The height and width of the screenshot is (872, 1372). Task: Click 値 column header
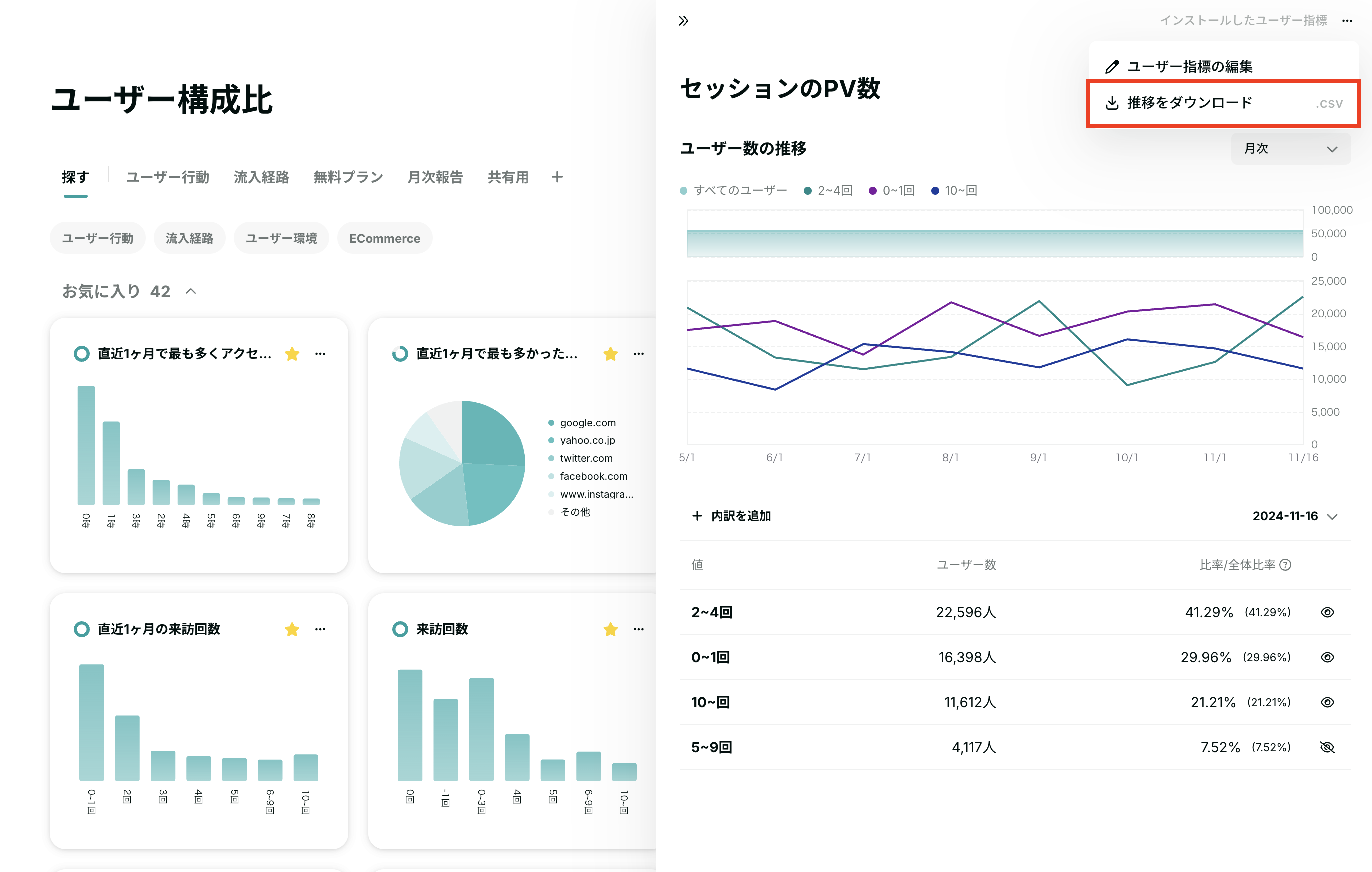pyautogui.click(x=697, y=565)
